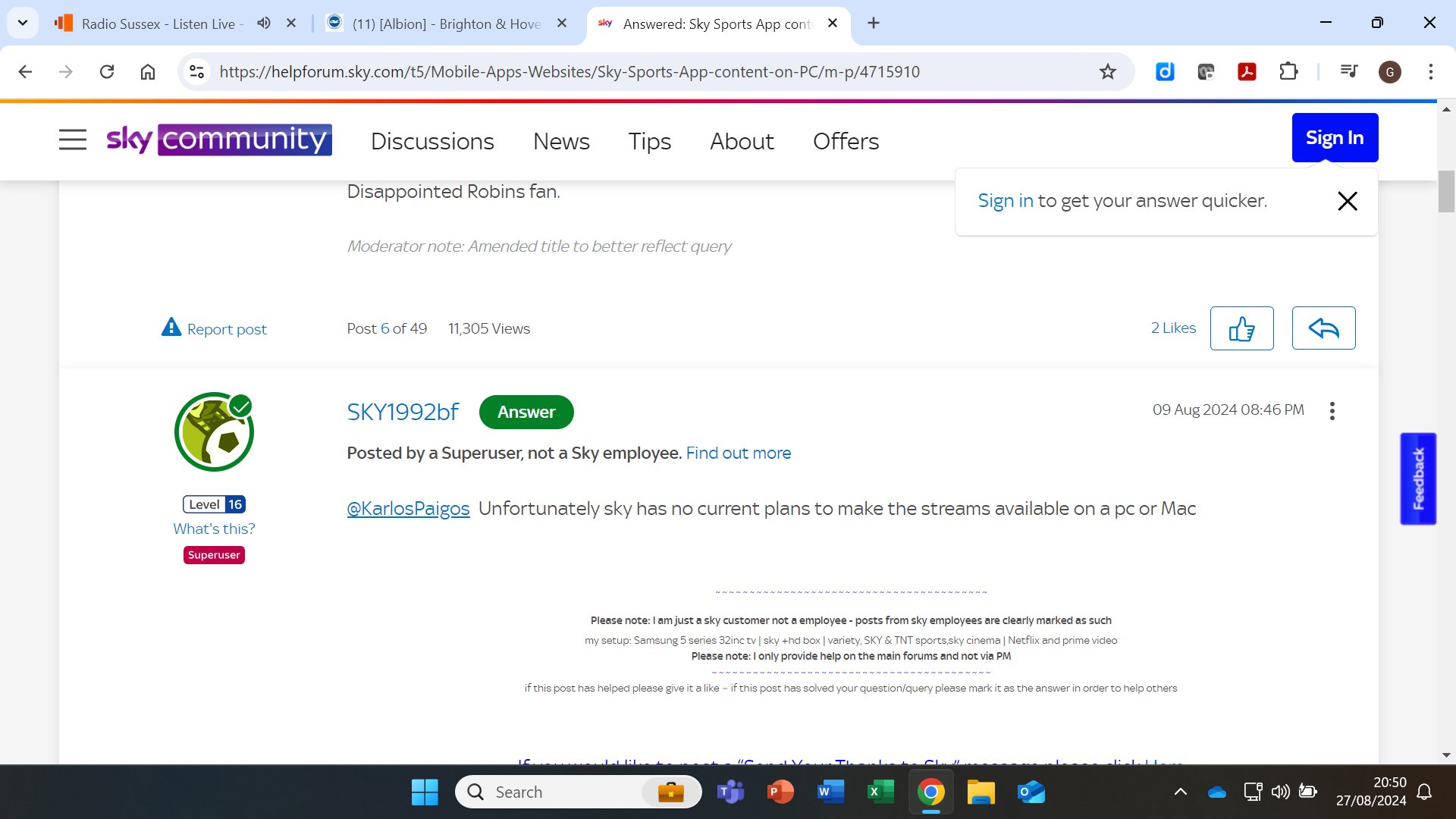Mute the Radio Sussex tab audio
Viewport: 1456px width, 819px height.
pos(263,23)
